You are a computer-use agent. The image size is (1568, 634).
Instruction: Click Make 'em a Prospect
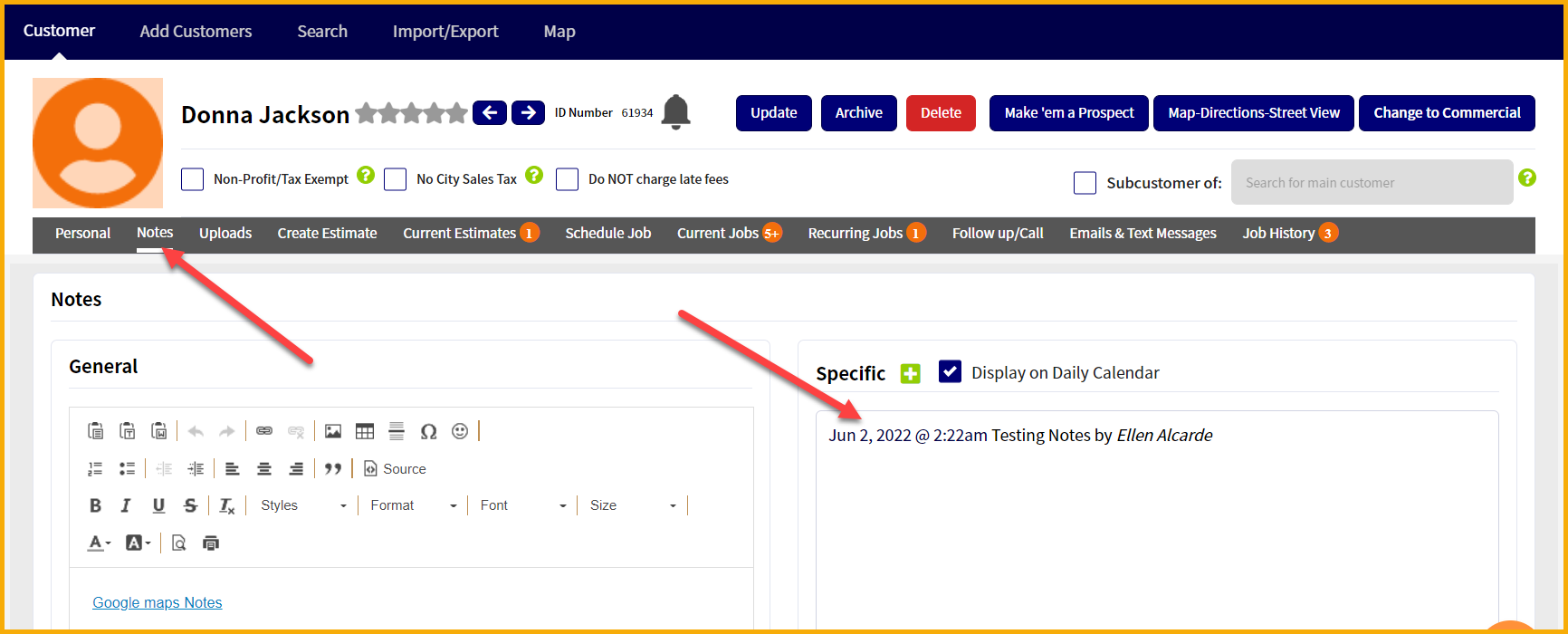[x=1069, y=113]
